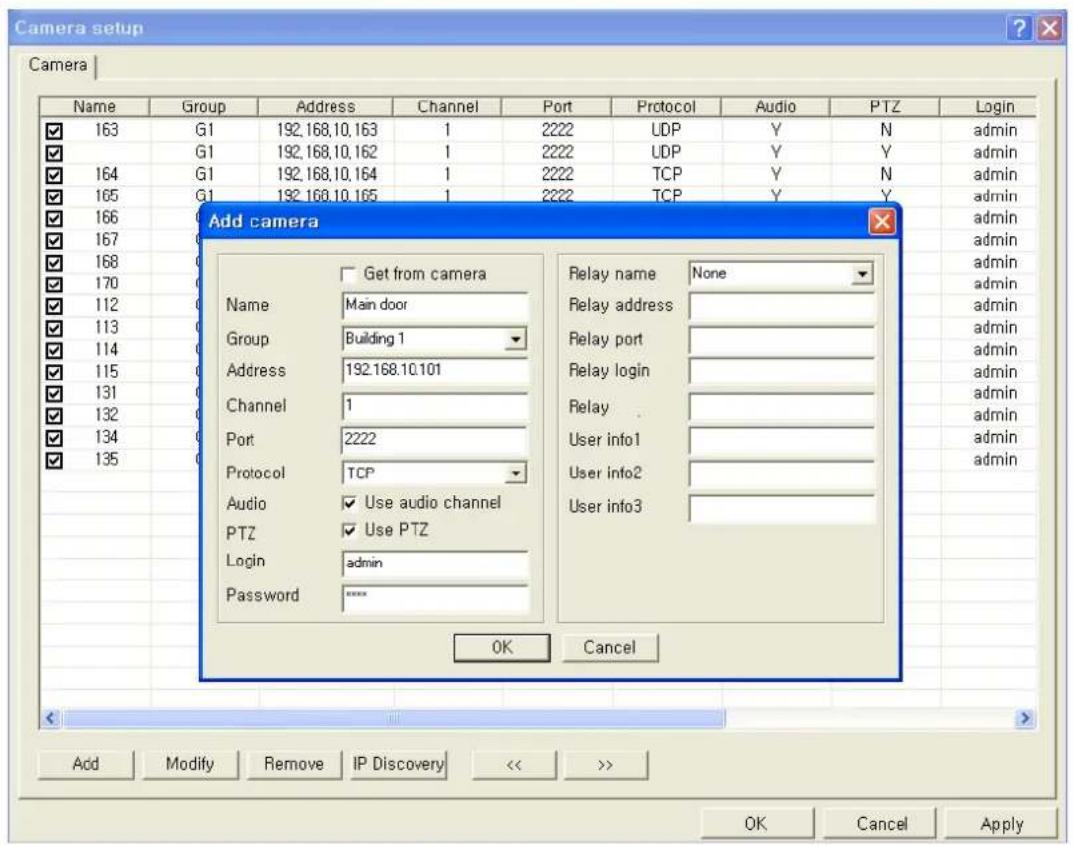Screen dimensions: 1073x845
Task: Click OK in Camera setup window
Action: pyautogui.click(x=756, y=824)
